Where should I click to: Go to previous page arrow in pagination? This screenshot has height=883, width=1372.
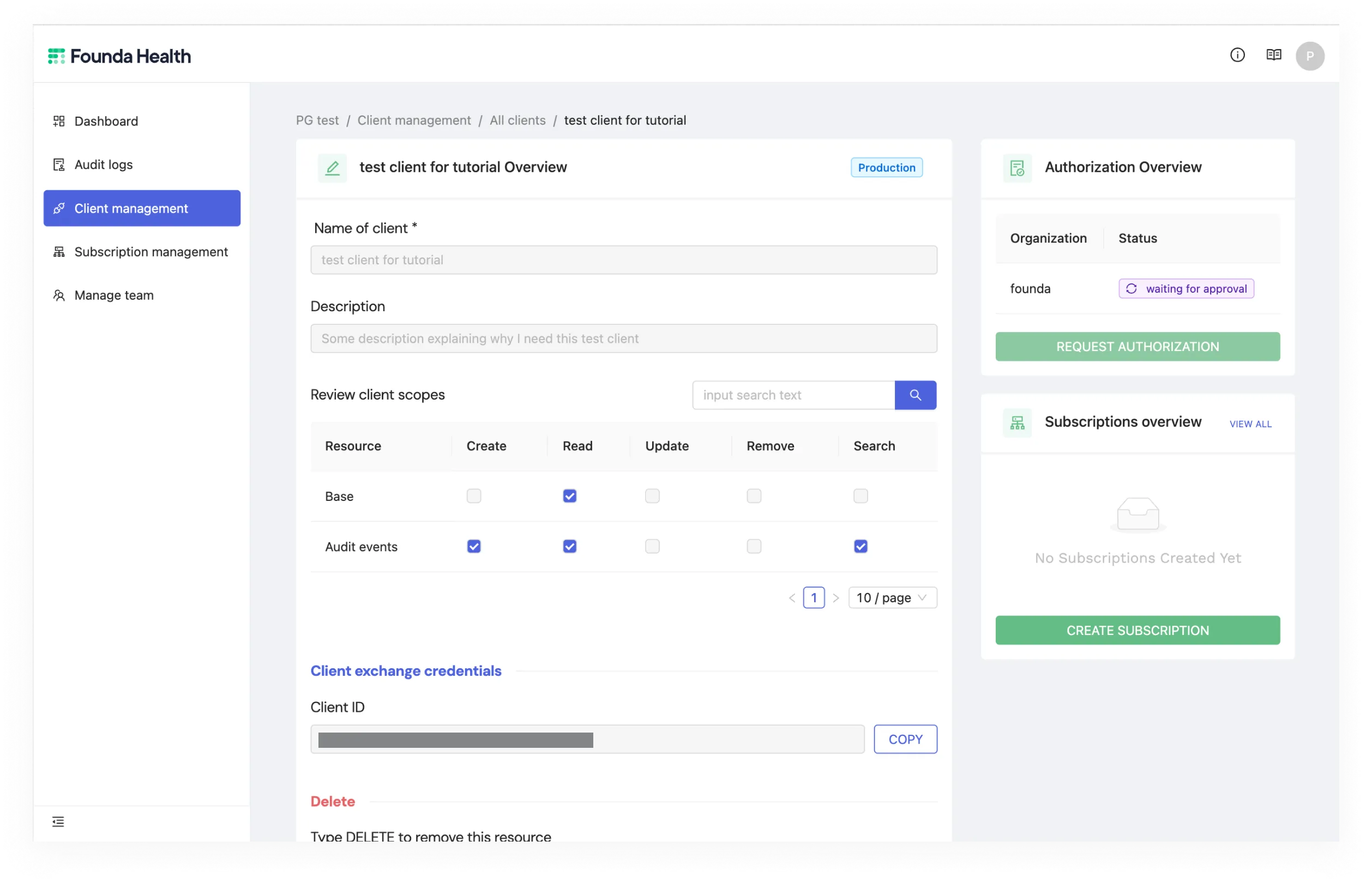792,598
